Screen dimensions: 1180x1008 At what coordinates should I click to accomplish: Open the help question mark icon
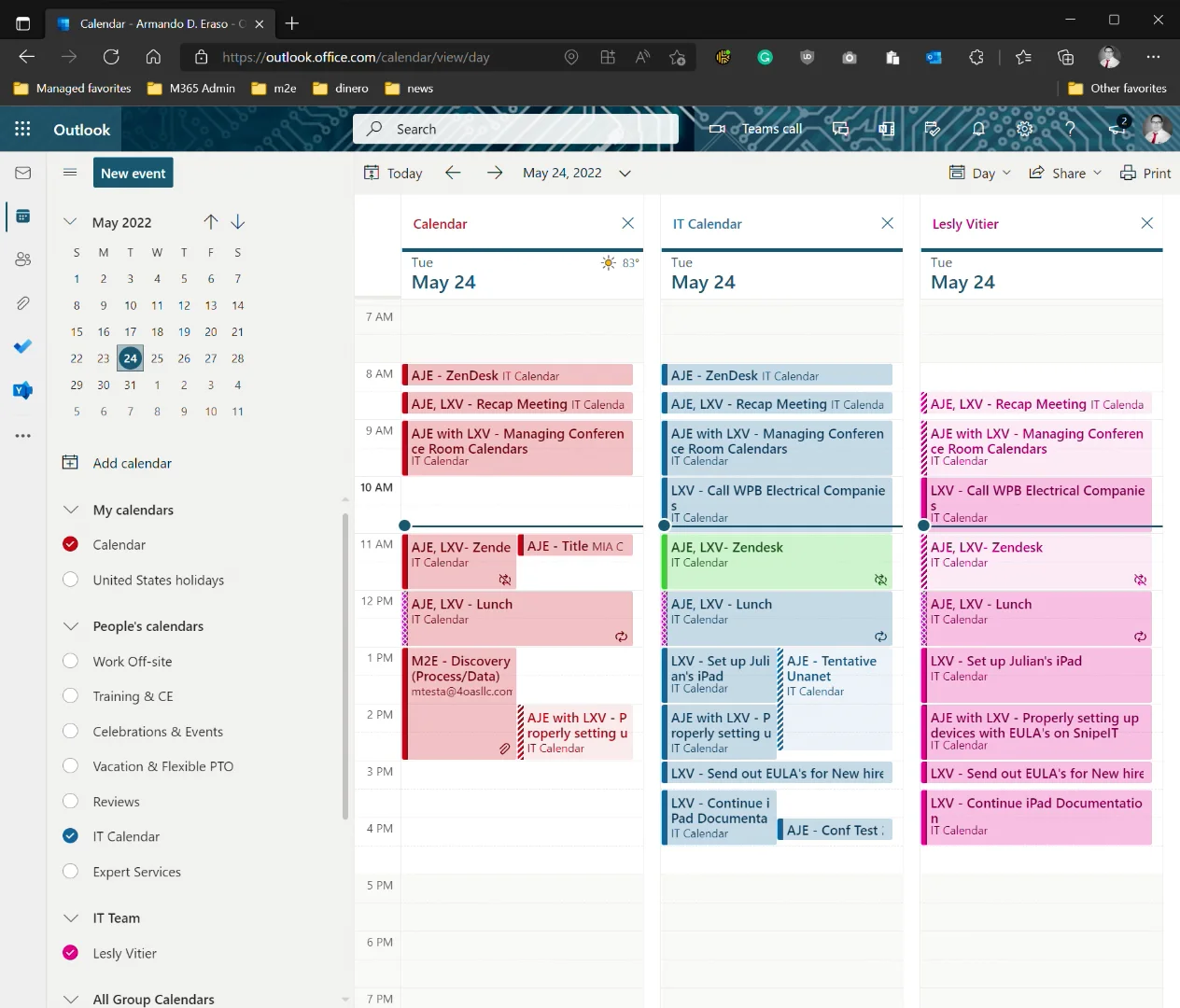pyautogui.click(x=1070, y=129)
